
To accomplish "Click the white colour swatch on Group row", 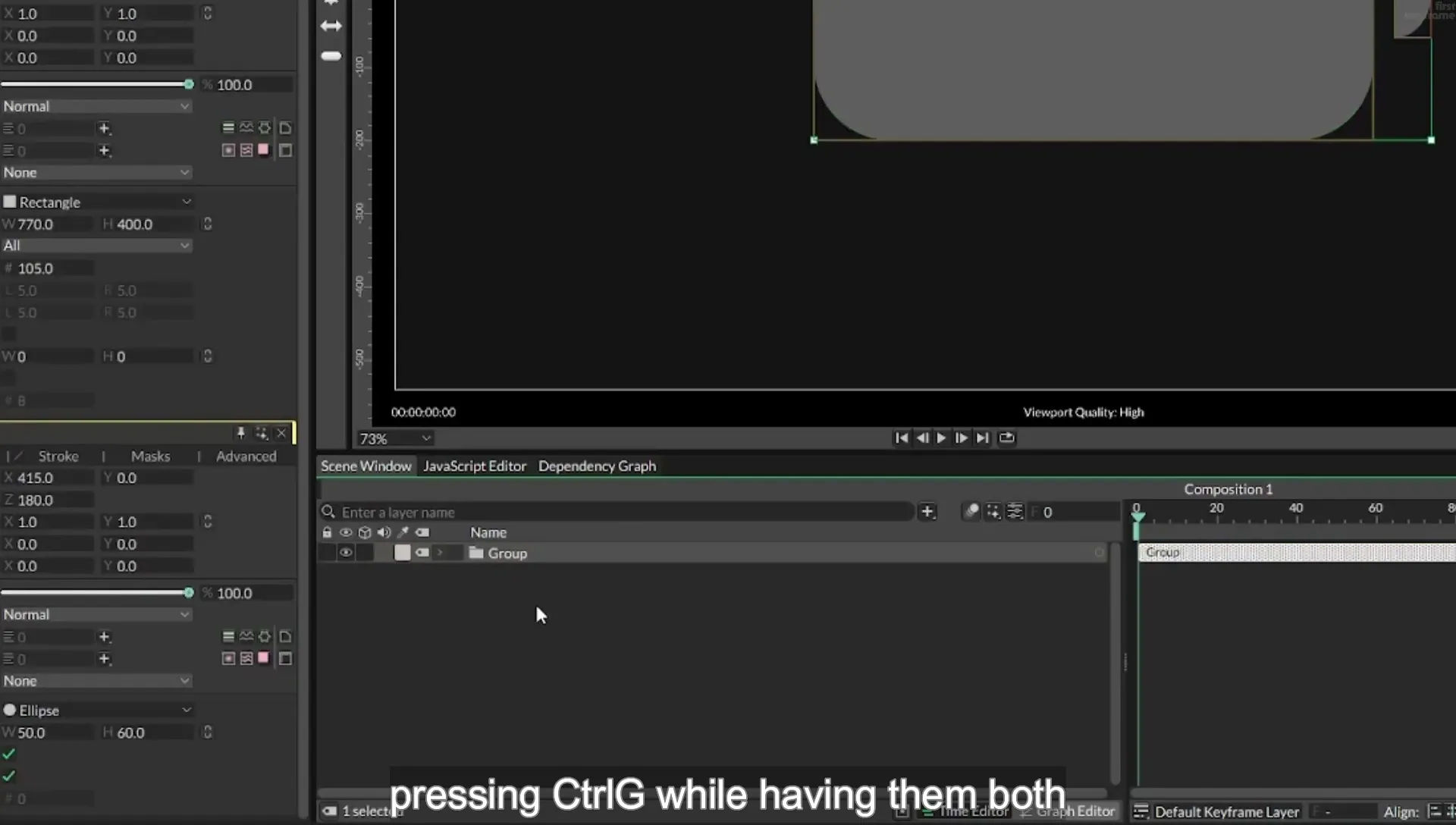I will coord(403,553).
